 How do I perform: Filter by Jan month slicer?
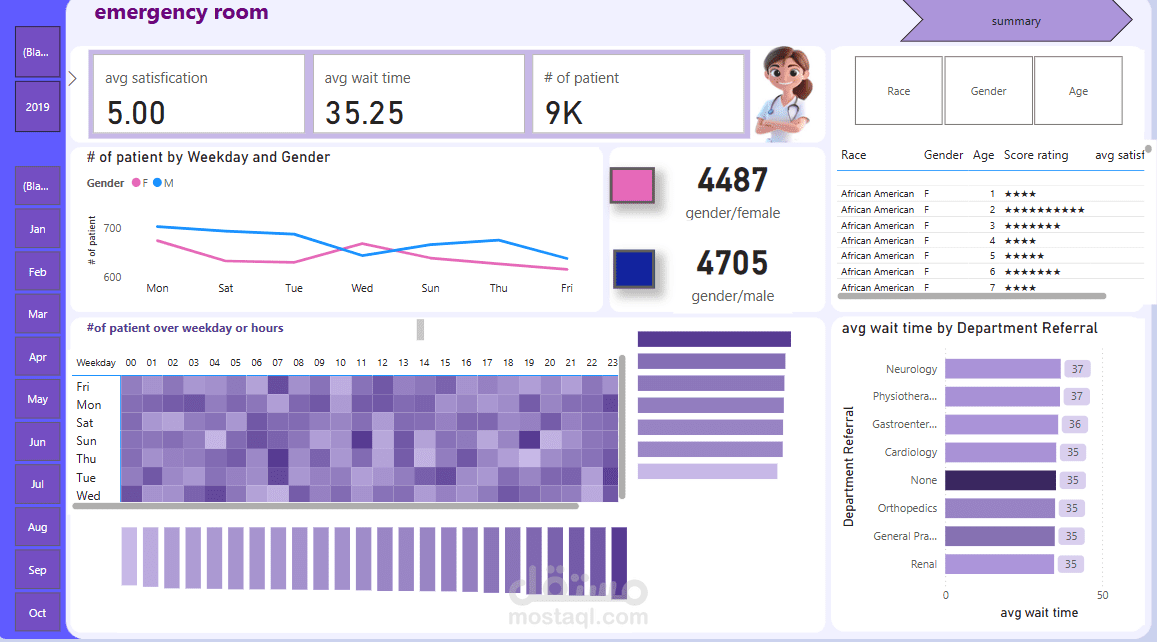[x=38, y=229]
